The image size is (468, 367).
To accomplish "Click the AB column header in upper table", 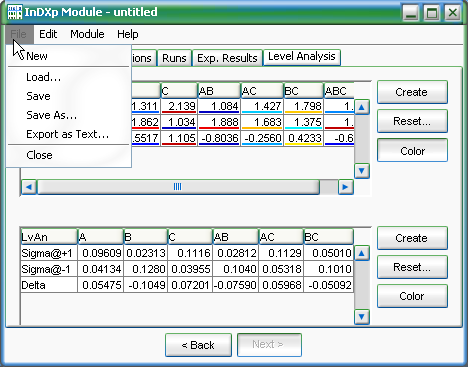I will click(219, 91).
